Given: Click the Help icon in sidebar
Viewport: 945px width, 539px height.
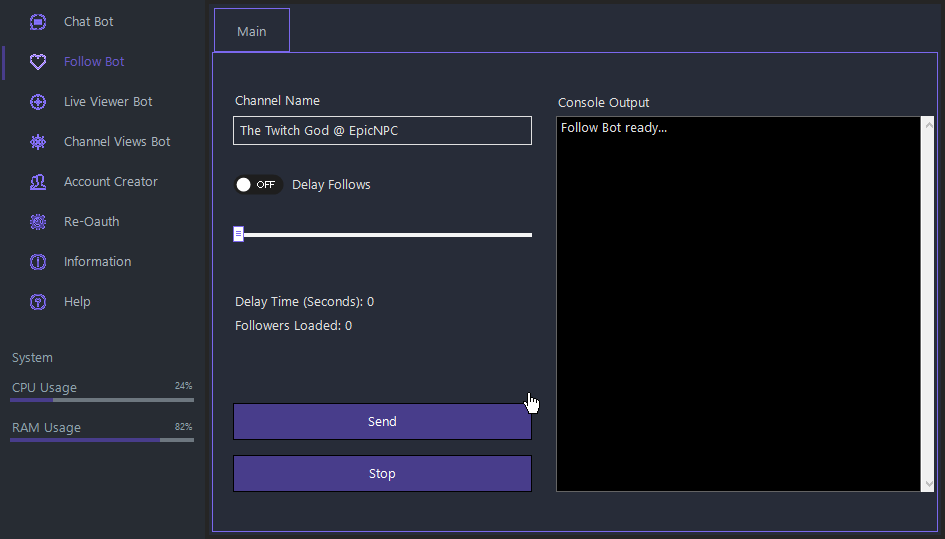Looking at the screenshot, I should pyautogui.click(x=38, y=301).
